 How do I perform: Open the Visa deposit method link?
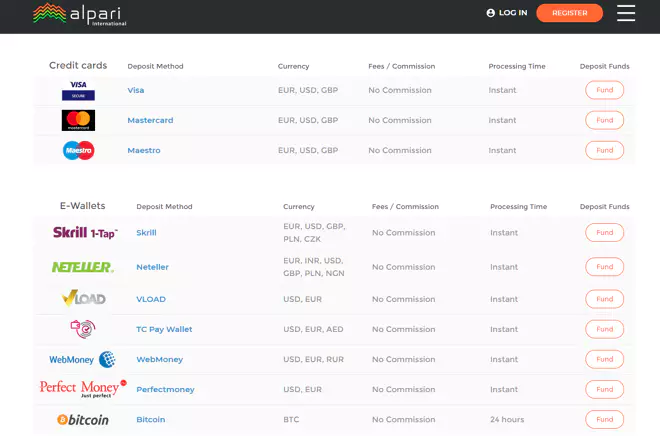click(x=136, y=90)
